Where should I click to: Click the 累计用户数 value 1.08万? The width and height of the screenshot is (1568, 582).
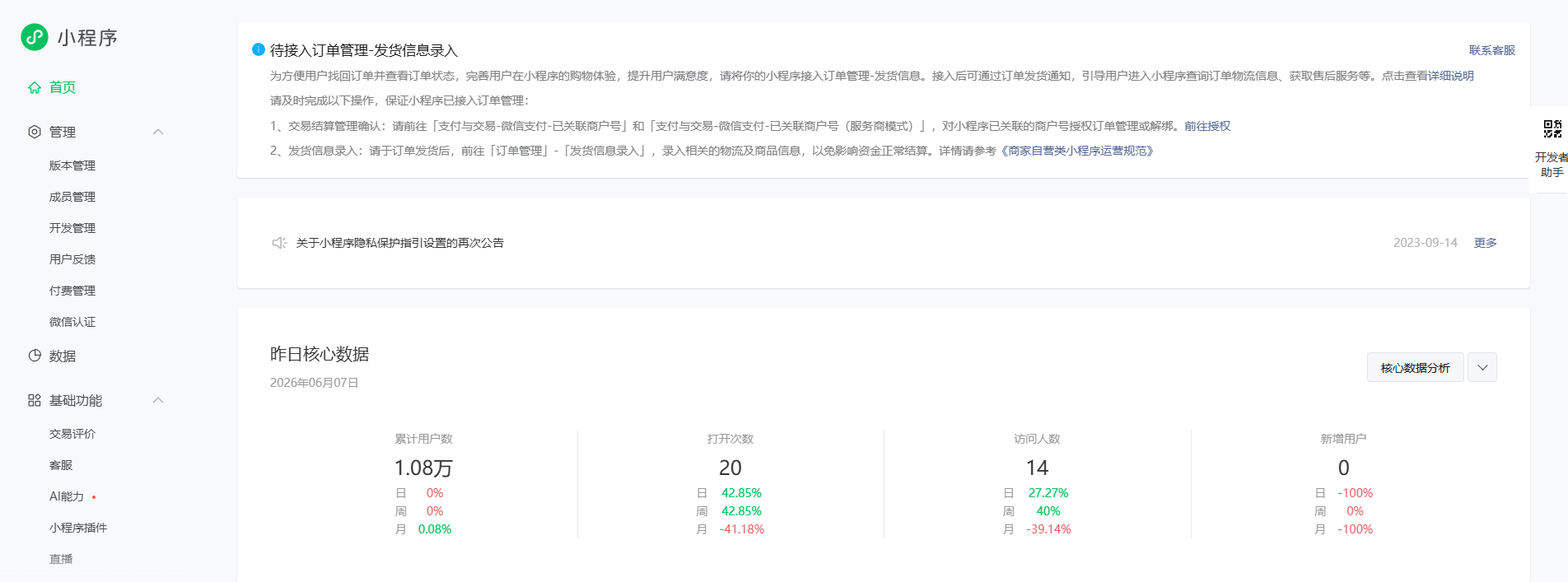coord(423,468)
